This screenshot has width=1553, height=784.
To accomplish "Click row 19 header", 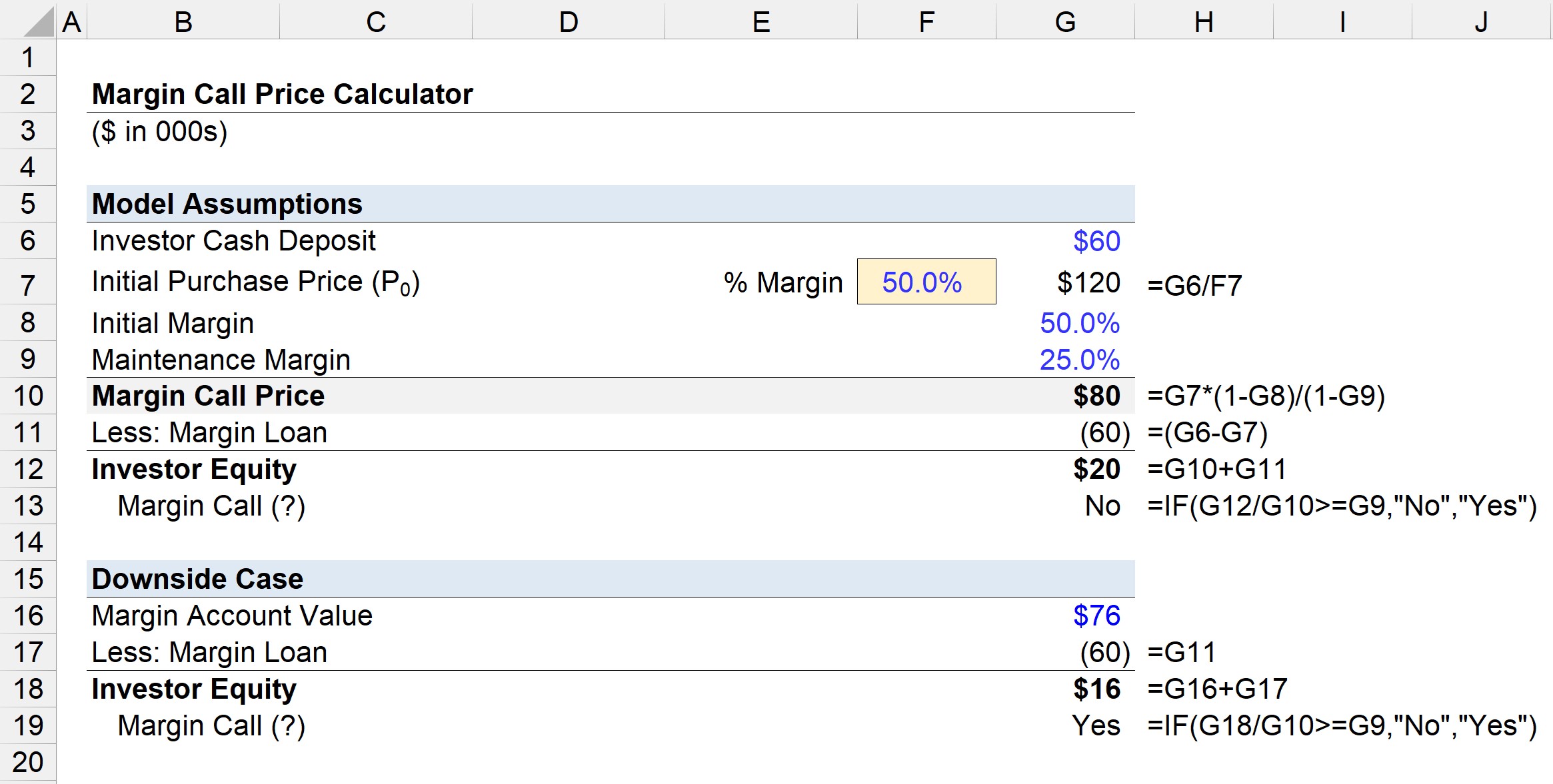I will (27, 725).
